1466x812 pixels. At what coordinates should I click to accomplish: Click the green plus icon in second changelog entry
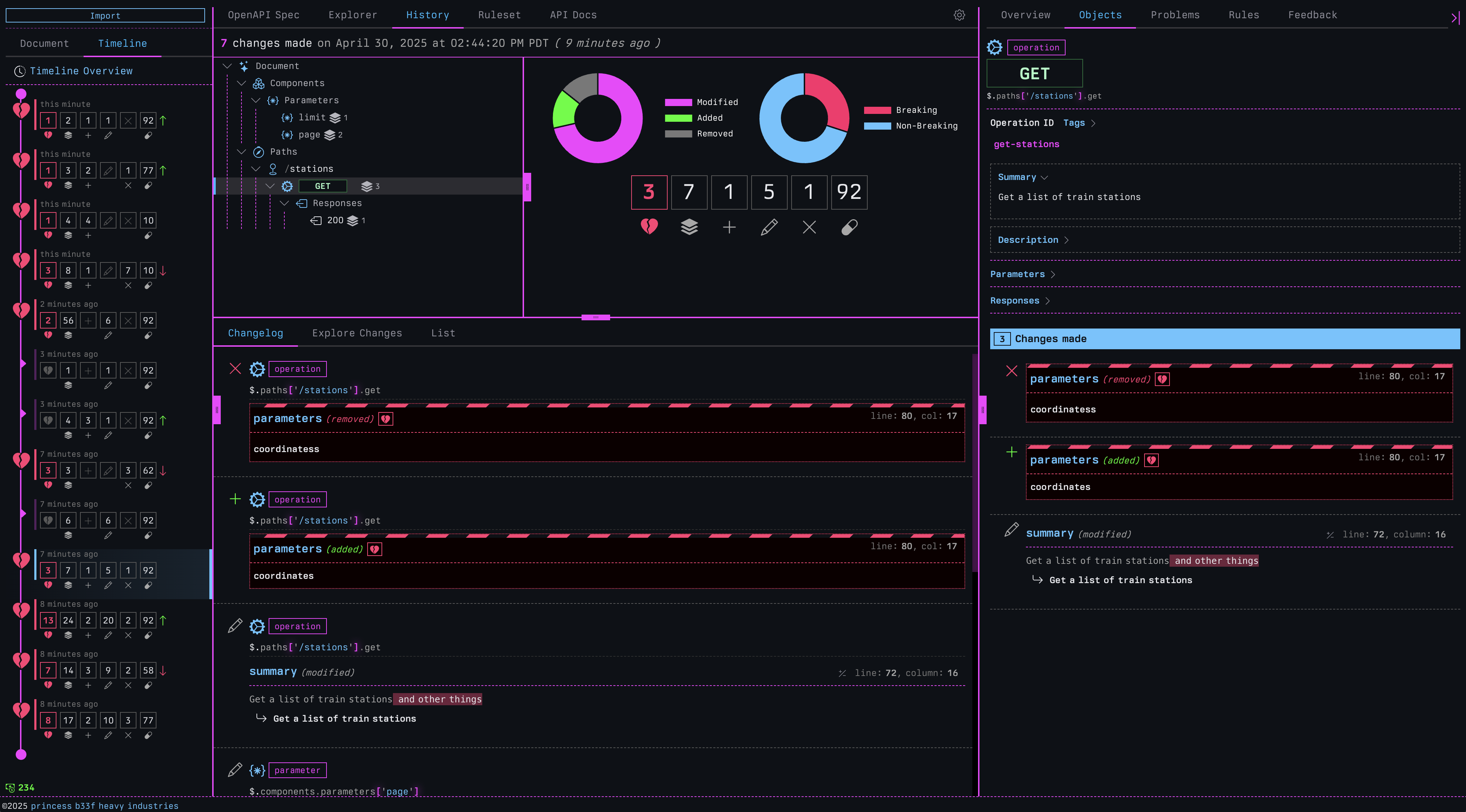click(235, 499)
